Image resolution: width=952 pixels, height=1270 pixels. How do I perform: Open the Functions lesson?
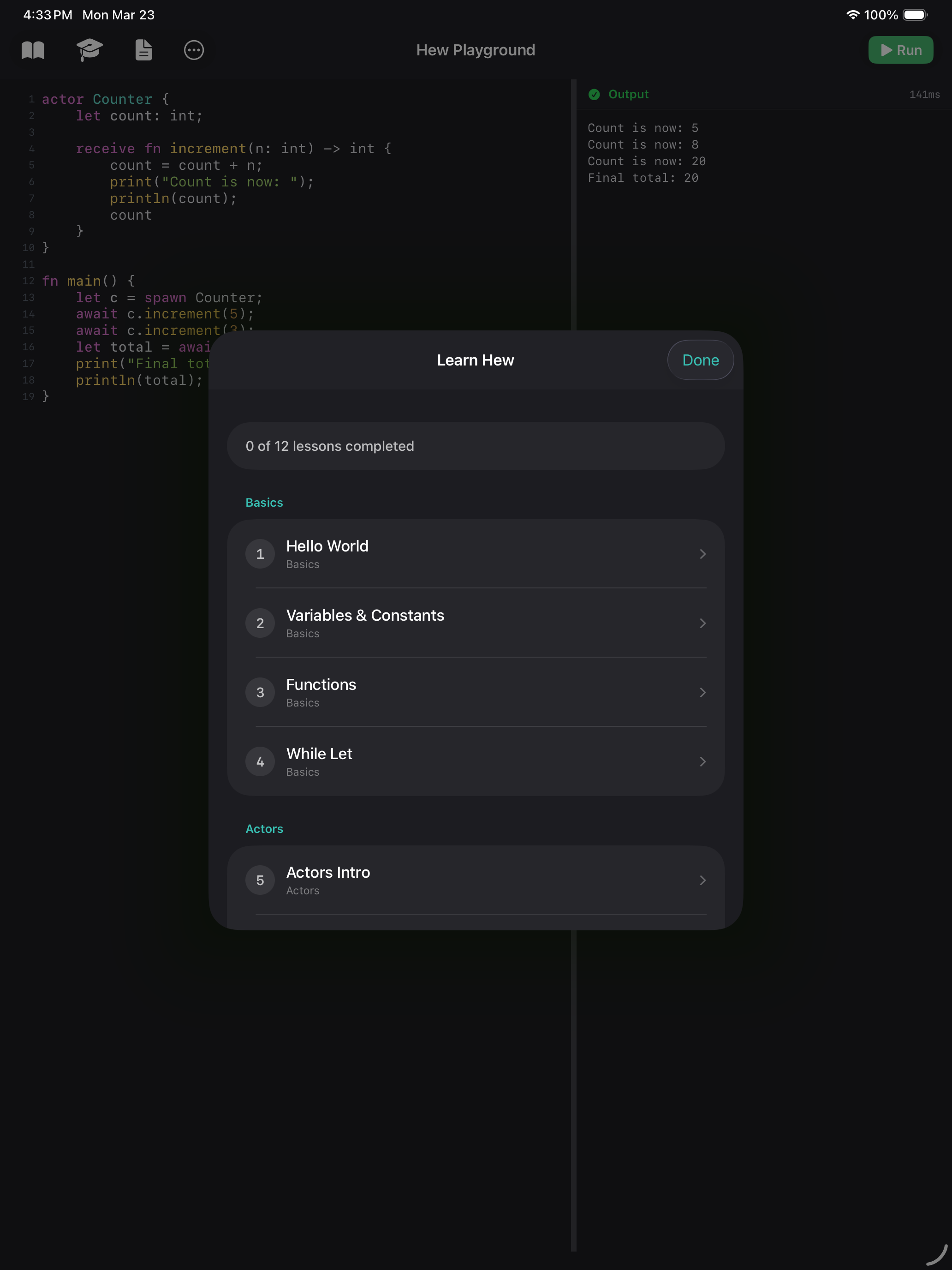[476, 692]
